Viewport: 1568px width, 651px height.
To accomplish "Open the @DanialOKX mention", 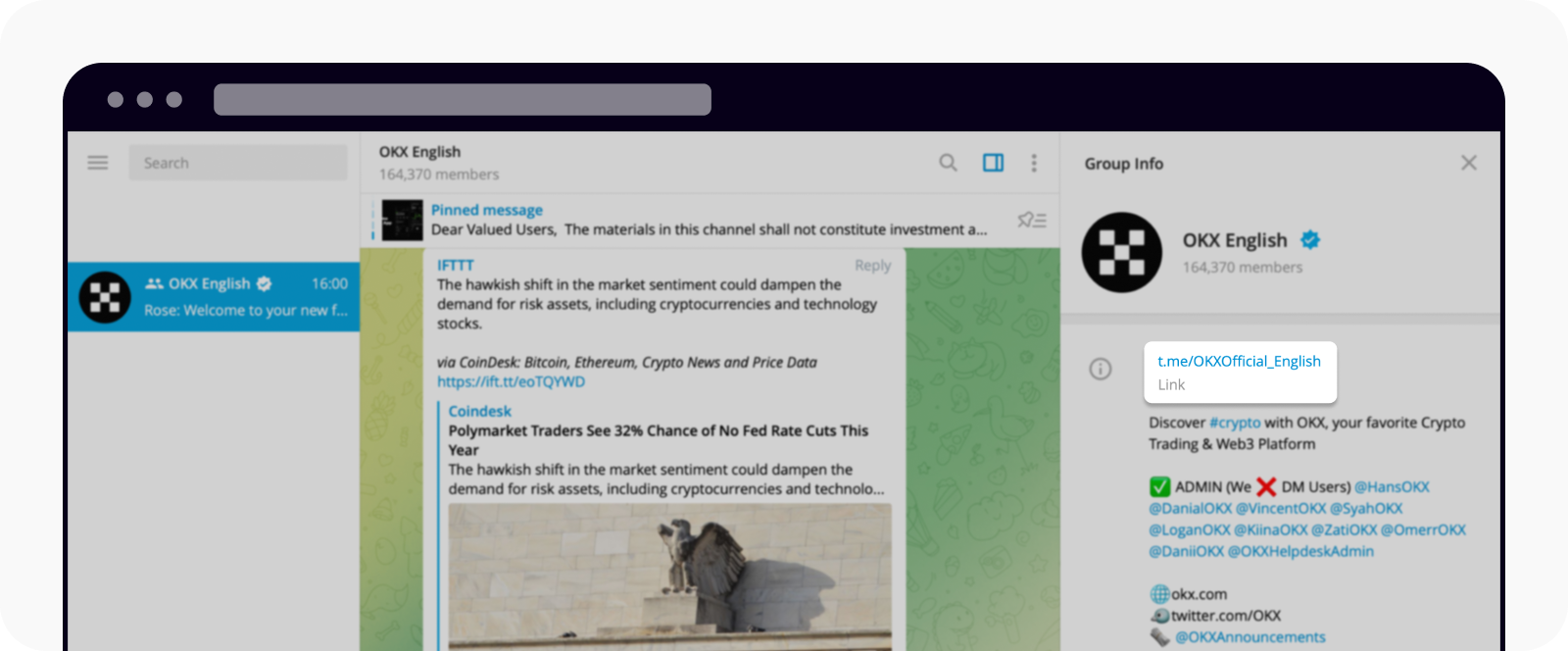I will [1190, 509].
